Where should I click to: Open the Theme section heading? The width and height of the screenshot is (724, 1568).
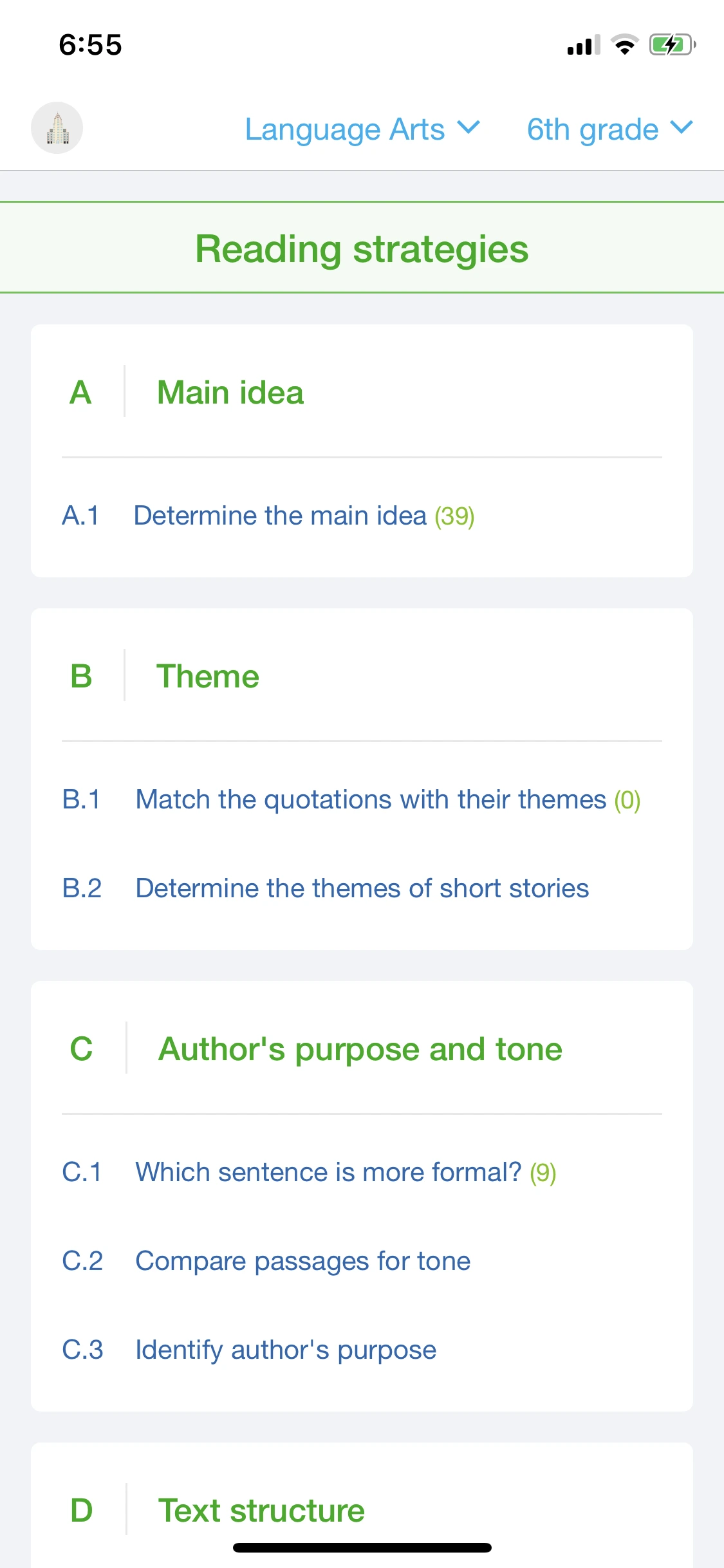(x=207, y=677)
